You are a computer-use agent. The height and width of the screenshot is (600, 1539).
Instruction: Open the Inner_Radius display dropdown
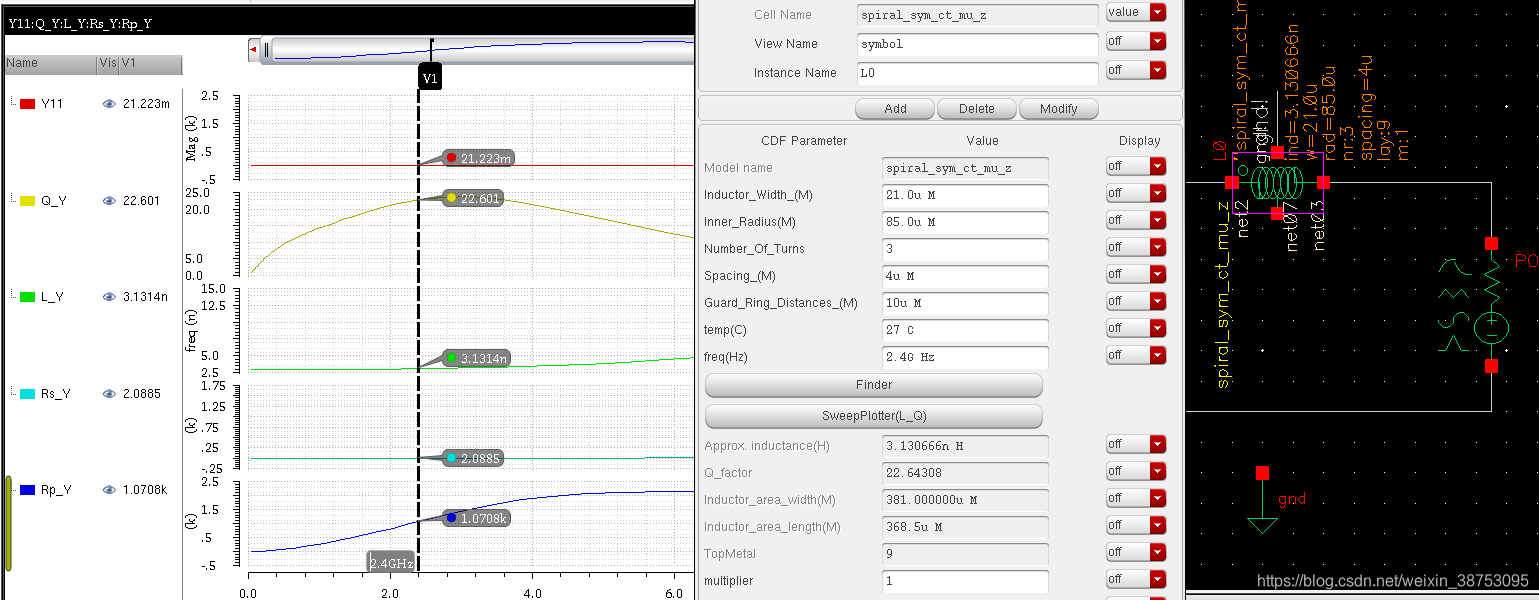click(1136, 220)
